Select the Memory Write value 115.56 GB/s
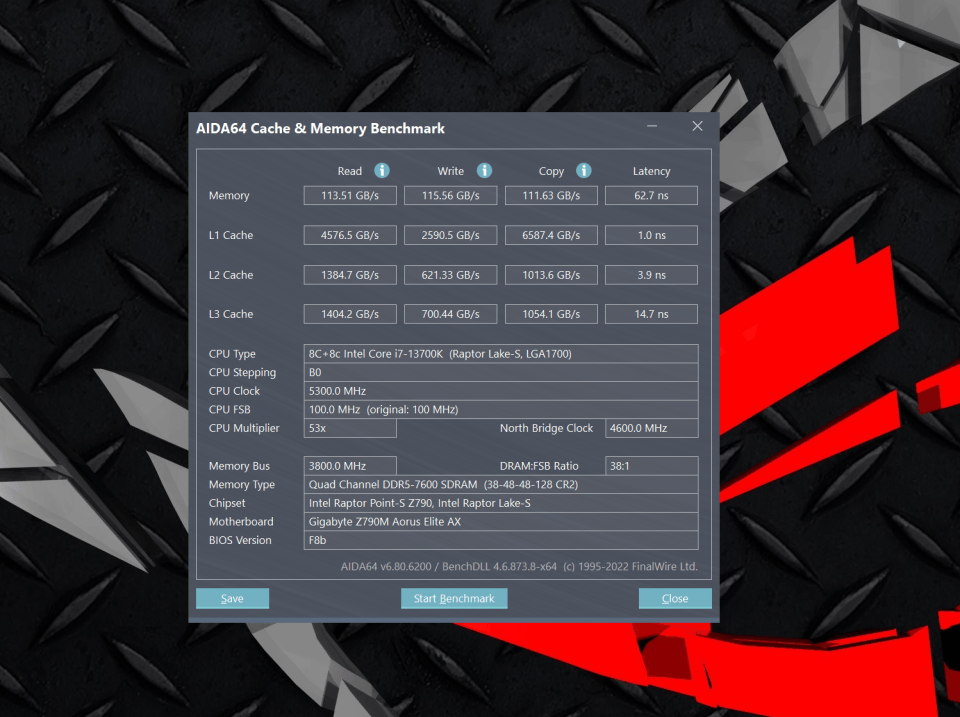960x717 pixels. (x=451, y=195)
